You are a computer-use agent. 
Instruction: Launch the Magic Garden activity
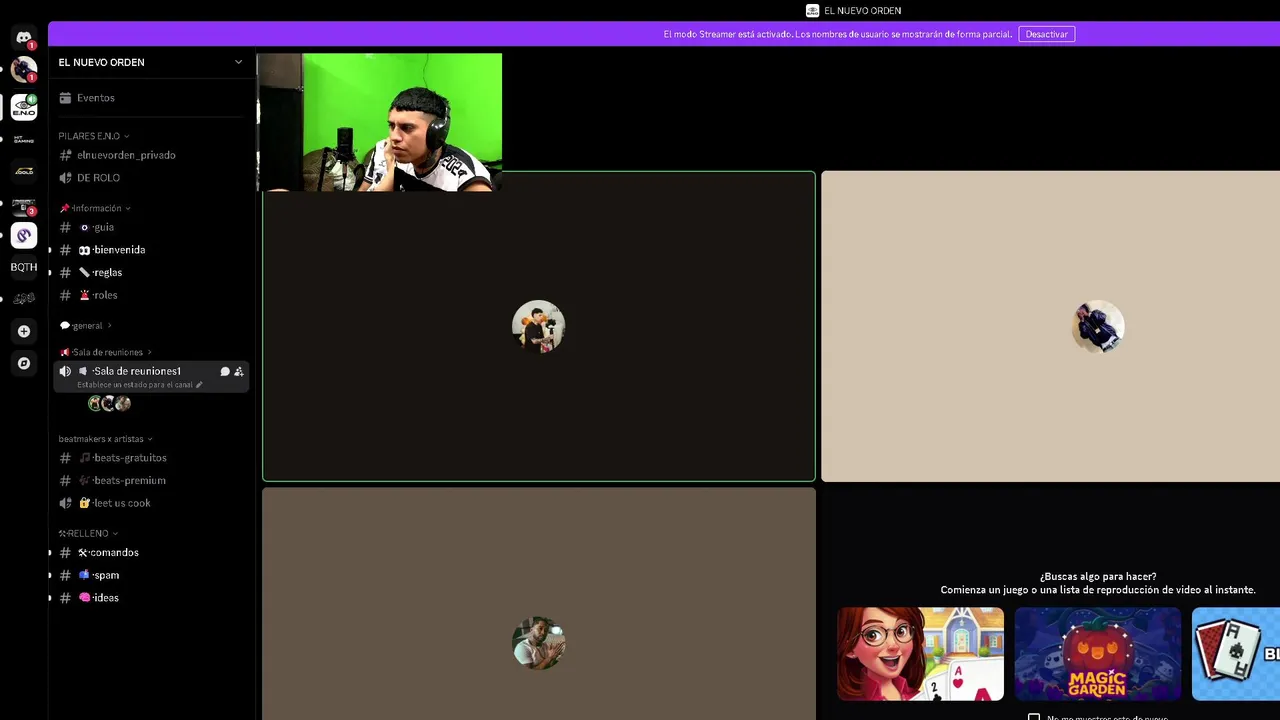point(1097,654)
